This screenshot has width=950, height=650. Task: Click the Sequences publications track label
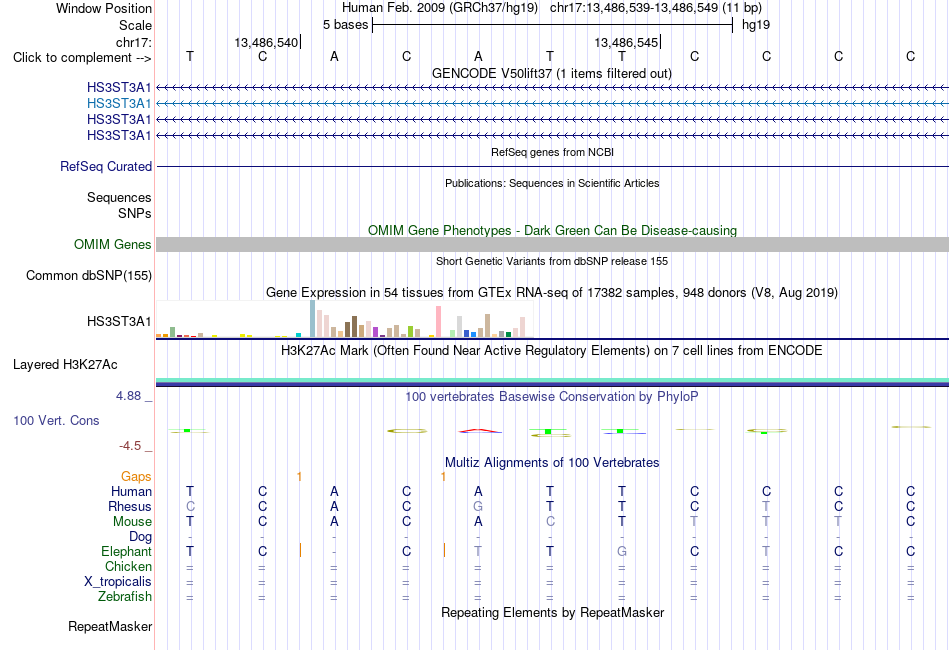119,197
